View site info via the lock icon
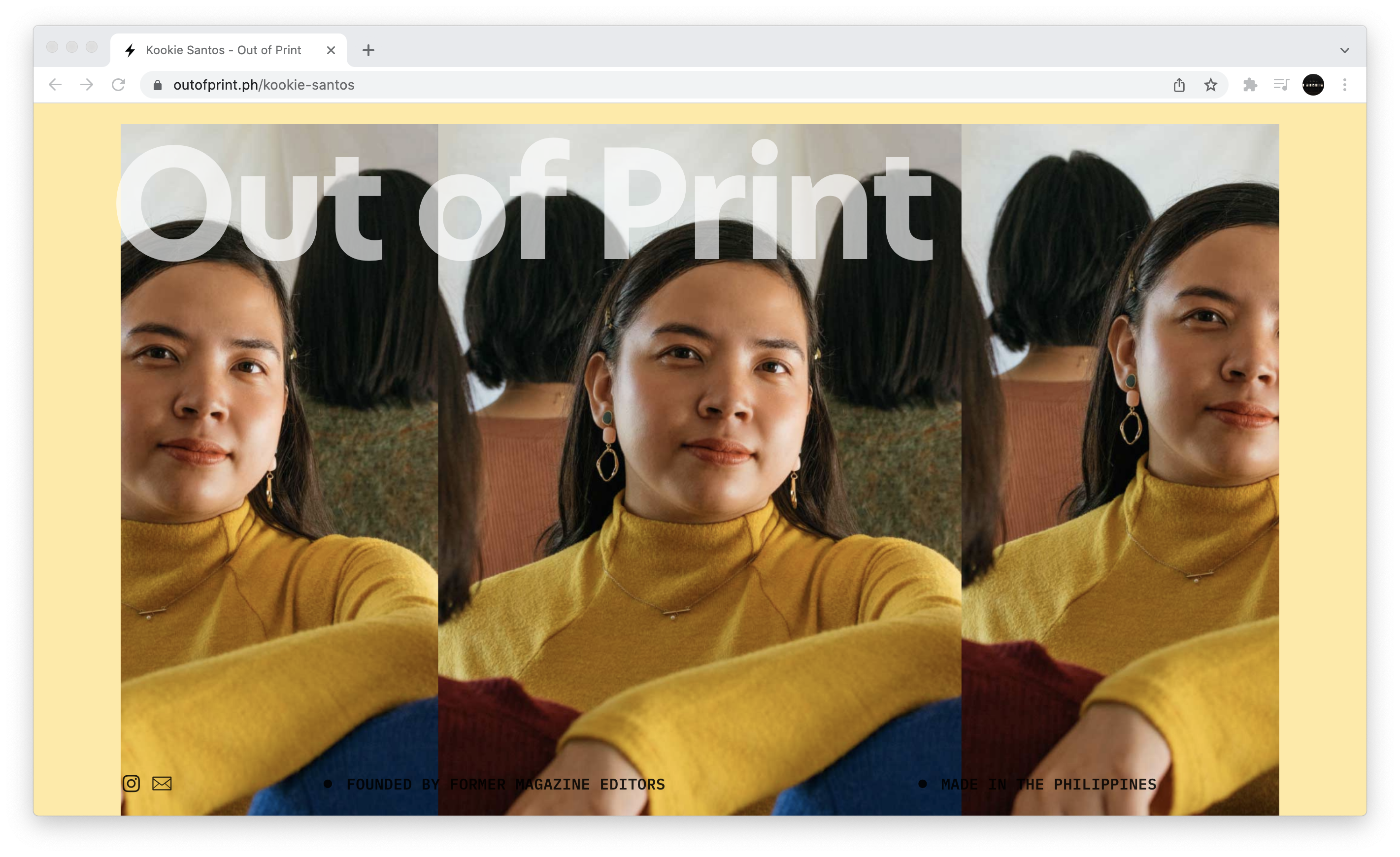 pos(158,85)
